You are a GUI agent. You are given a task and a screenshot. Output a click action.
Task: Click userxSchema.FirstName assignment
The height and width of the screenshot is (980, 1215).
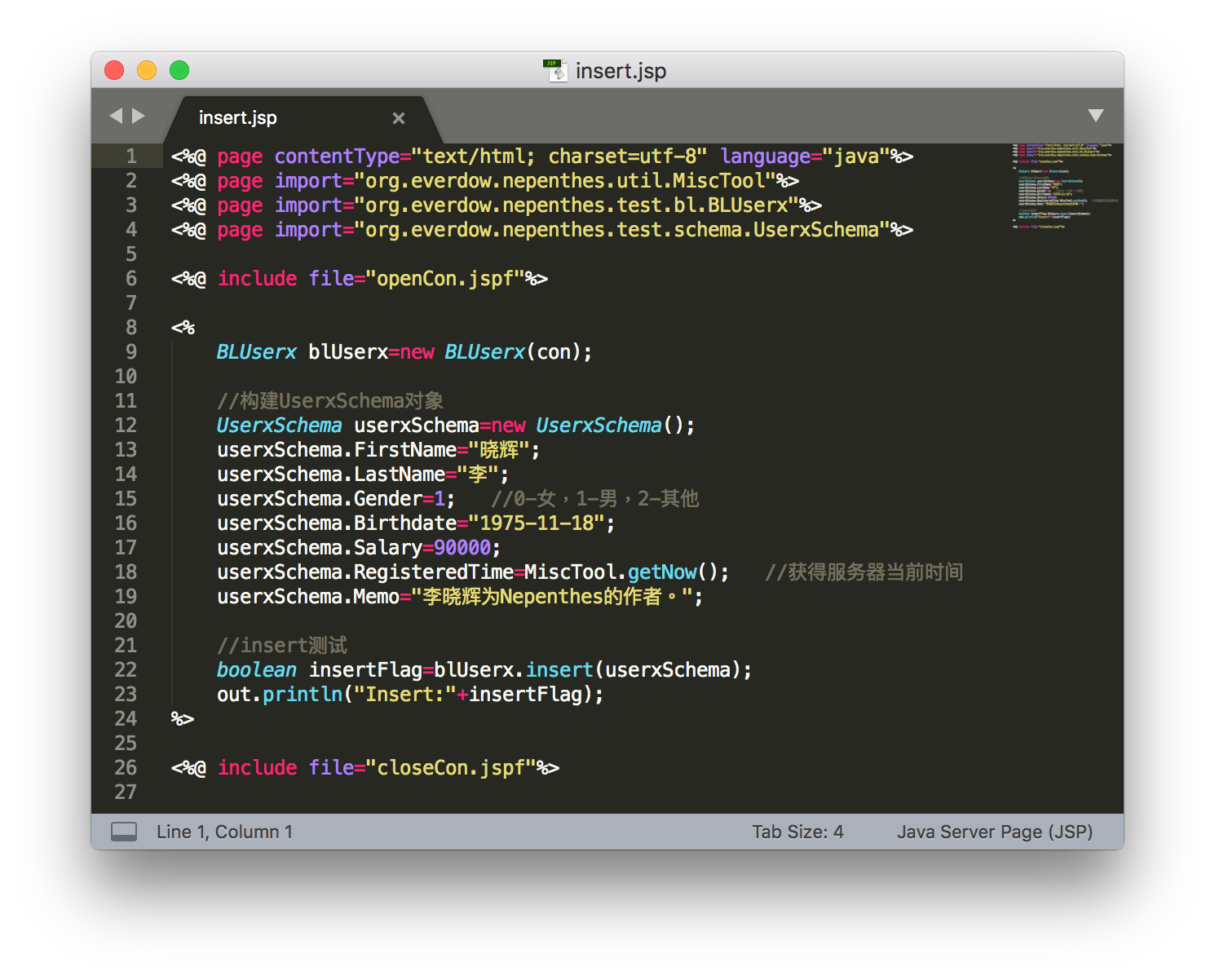coord(378,449)
